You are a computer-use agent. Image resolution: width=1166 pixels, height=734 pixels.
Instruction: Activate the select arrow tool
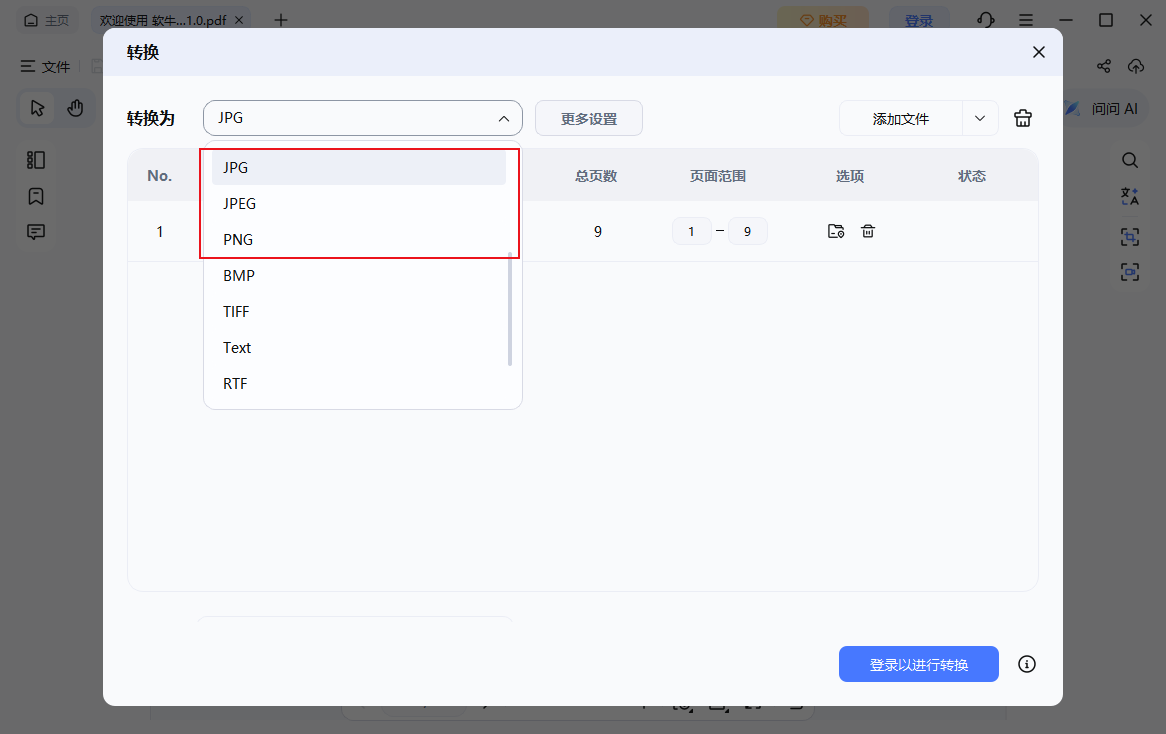tap(37, 109)
